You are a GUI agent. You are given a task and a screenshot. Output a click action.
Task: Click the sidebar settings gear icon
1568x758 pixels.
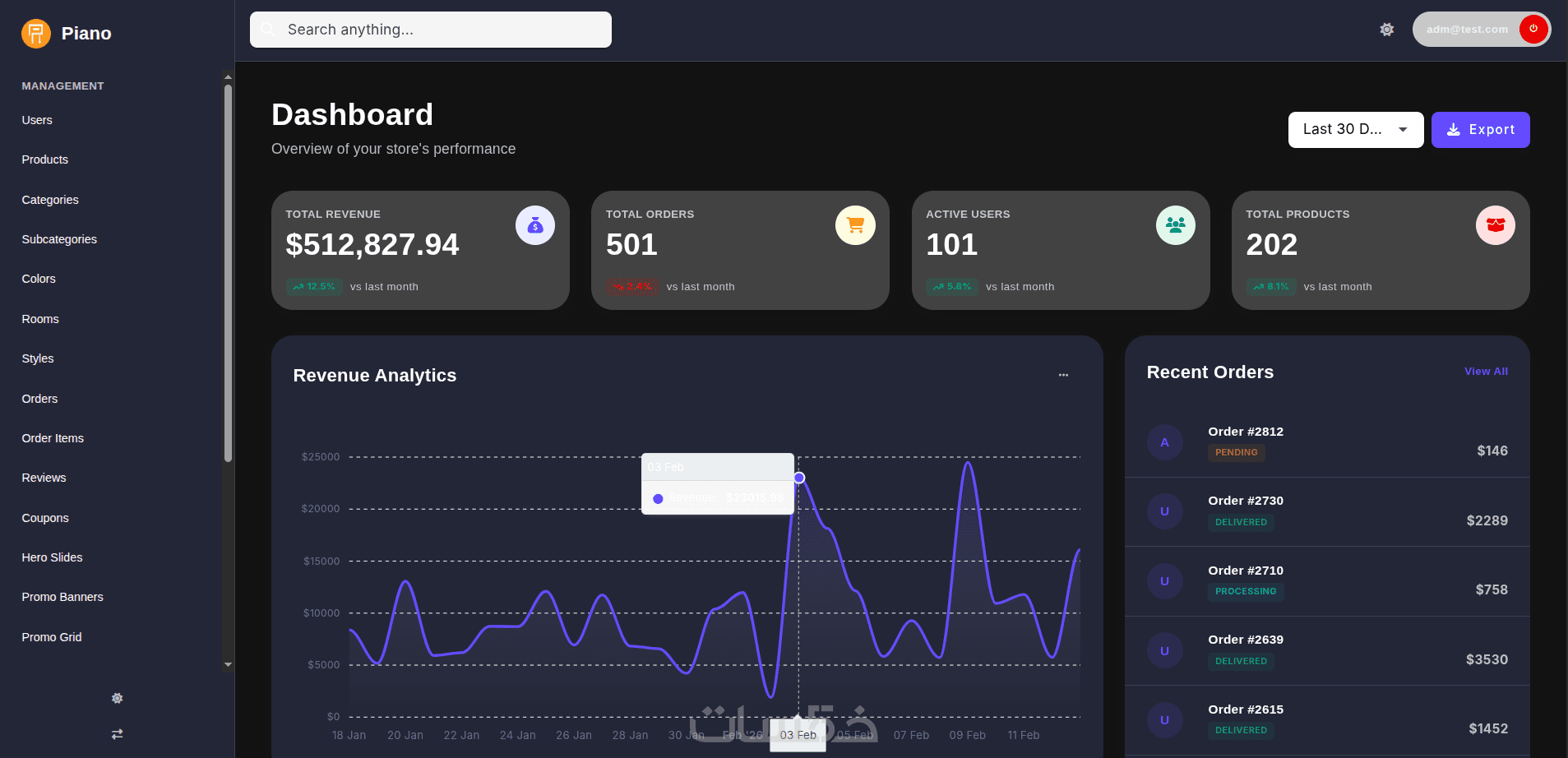click(x=118, y=698)
